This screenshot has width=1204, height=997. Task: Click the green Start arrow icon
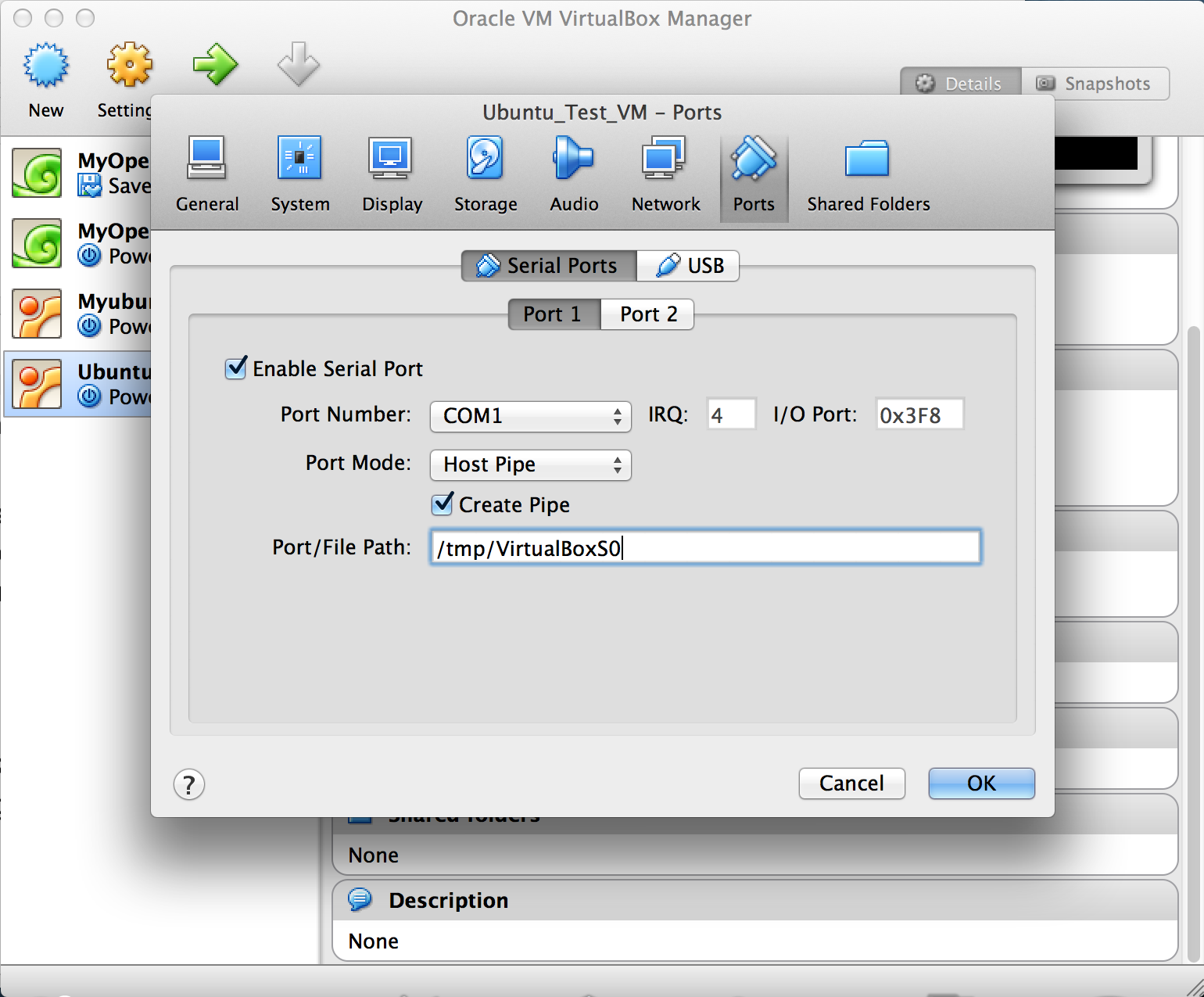point(215,65)
